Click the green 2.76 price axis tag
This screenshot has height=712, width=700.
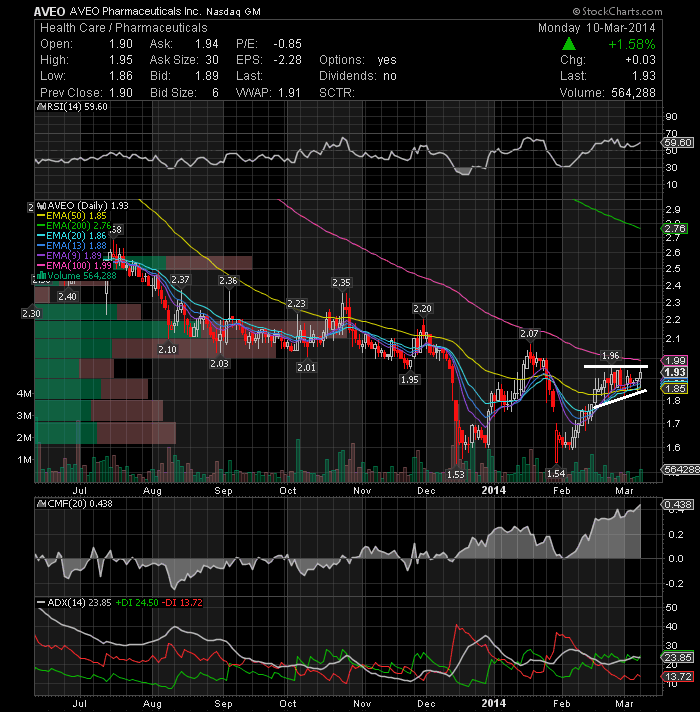675,228
